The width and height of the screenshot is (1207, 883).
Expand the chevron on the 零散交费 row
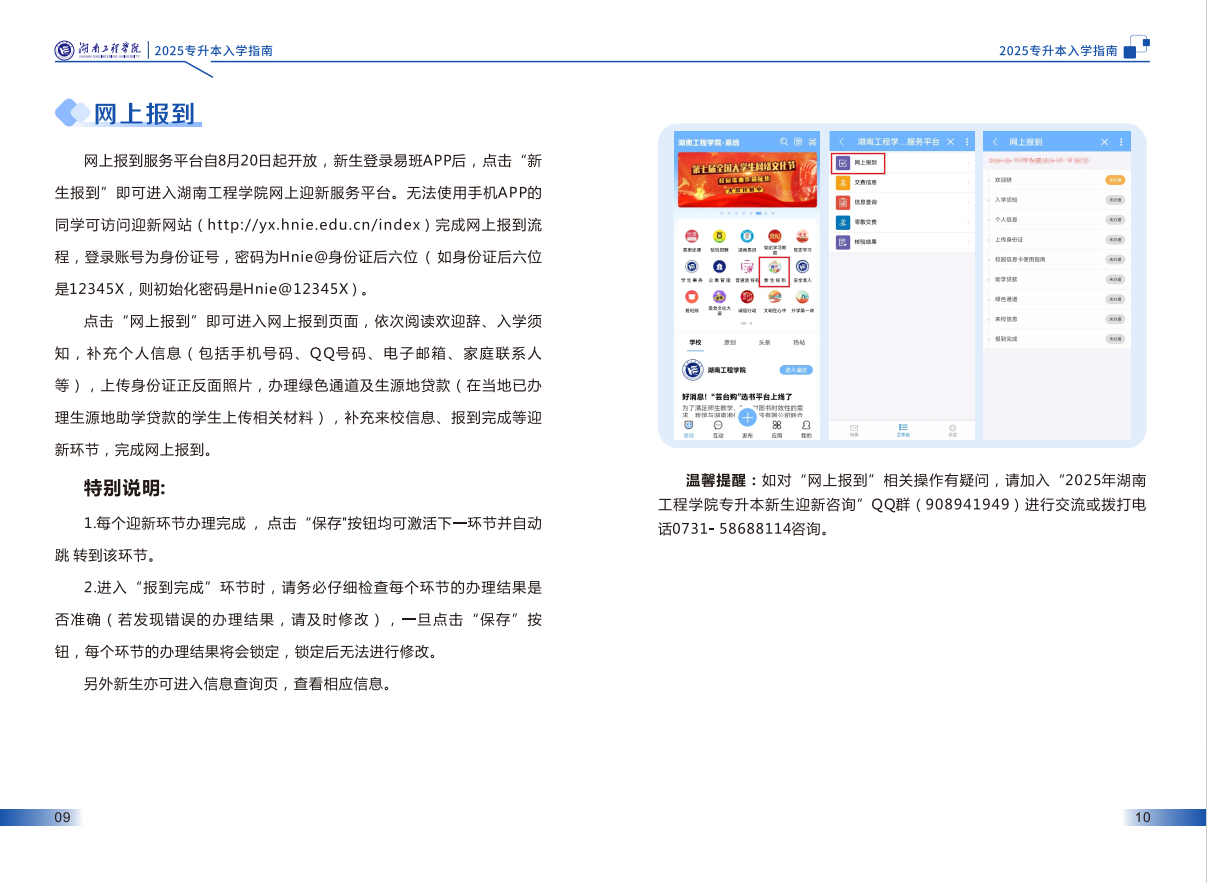pyautogui.click(x=968, y=222)
